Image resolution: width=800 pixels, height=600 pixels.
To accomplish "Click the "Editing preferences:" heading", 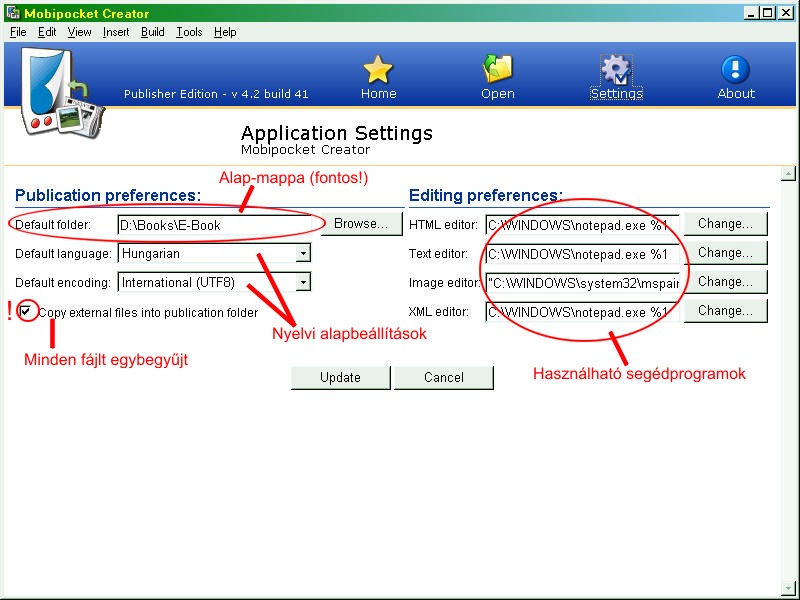I will (x=486, y=195).
